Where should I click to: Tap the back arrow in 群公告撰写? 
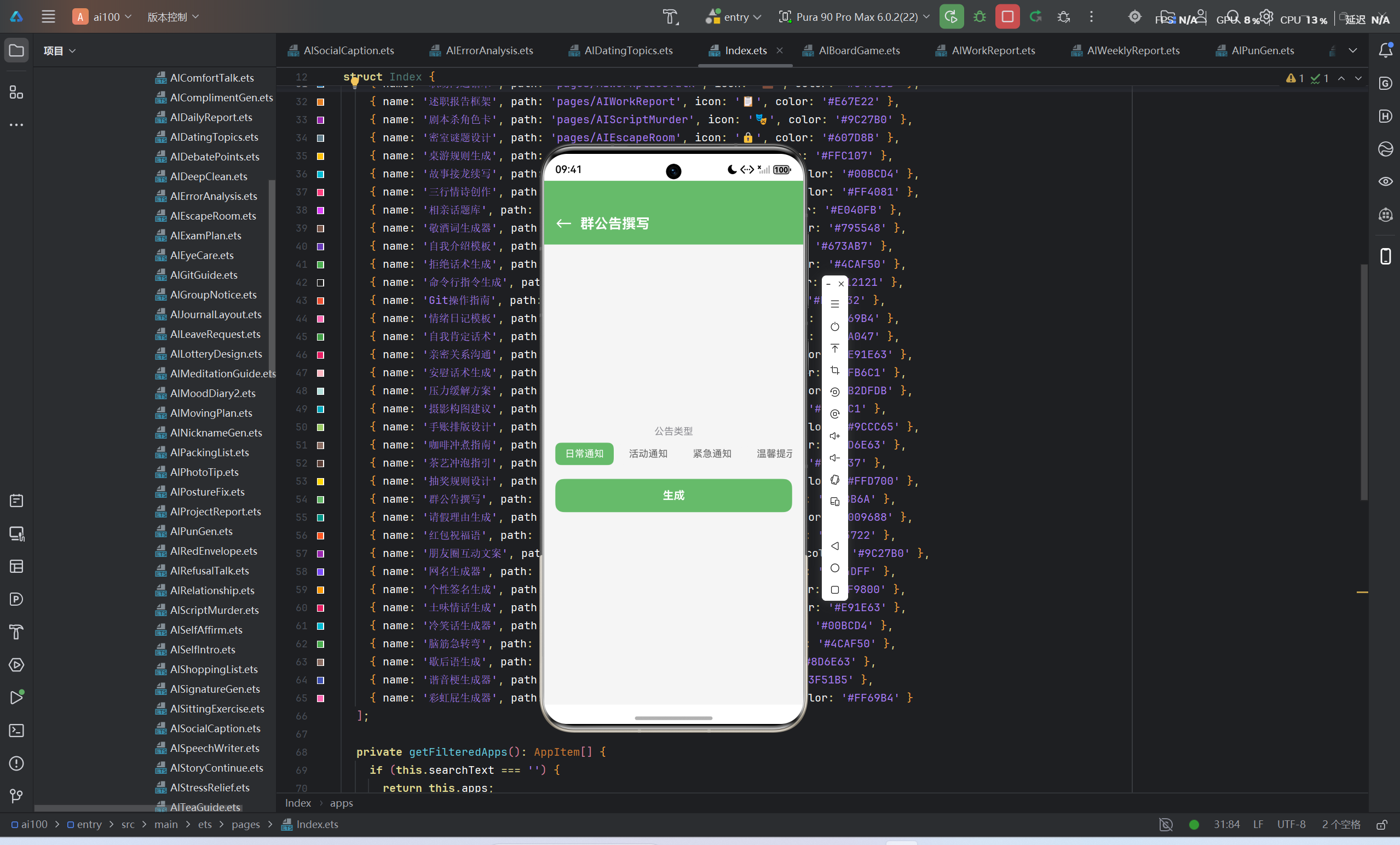(x=563, y=223)
